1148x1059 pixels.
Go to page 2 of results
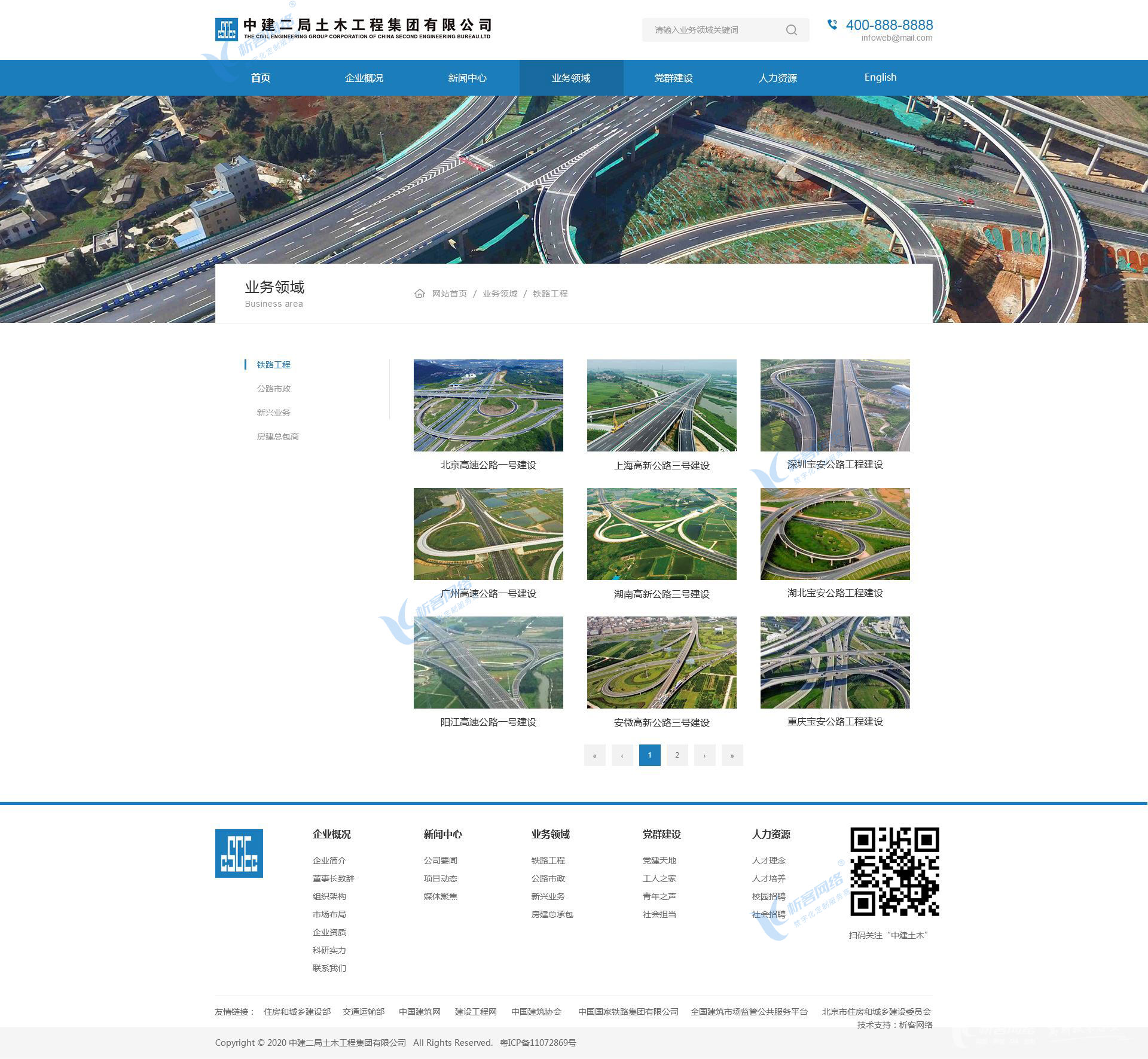(x=677, y=755)
